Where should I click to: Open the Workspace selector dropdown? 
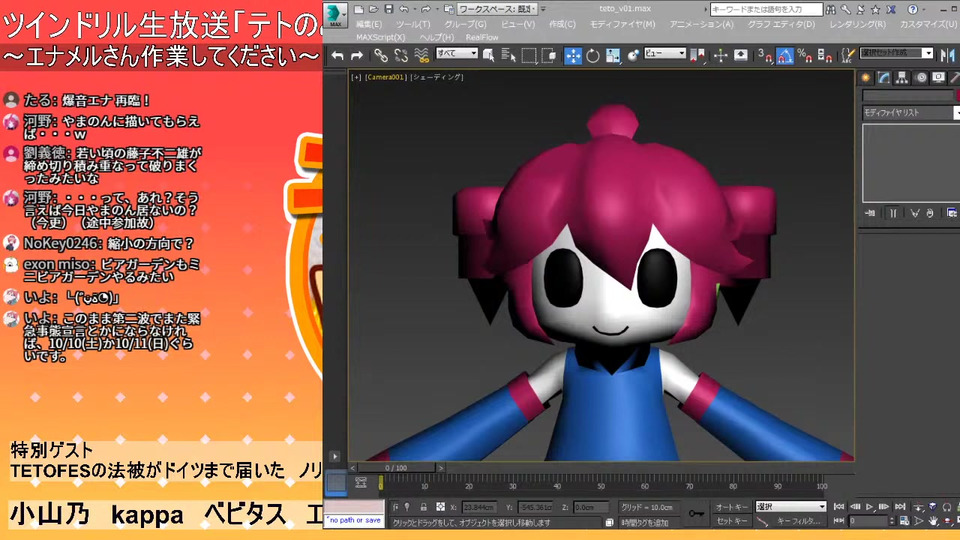[x=497, y=9]
